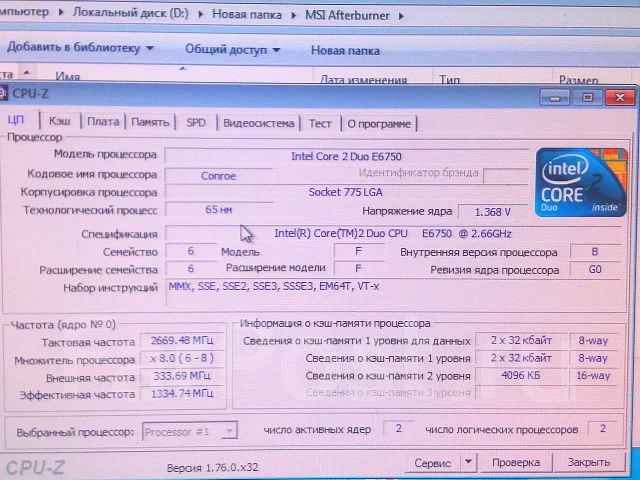Open the Тест tab
Viewport: 640px width, 480px height.
pos(320,123)
